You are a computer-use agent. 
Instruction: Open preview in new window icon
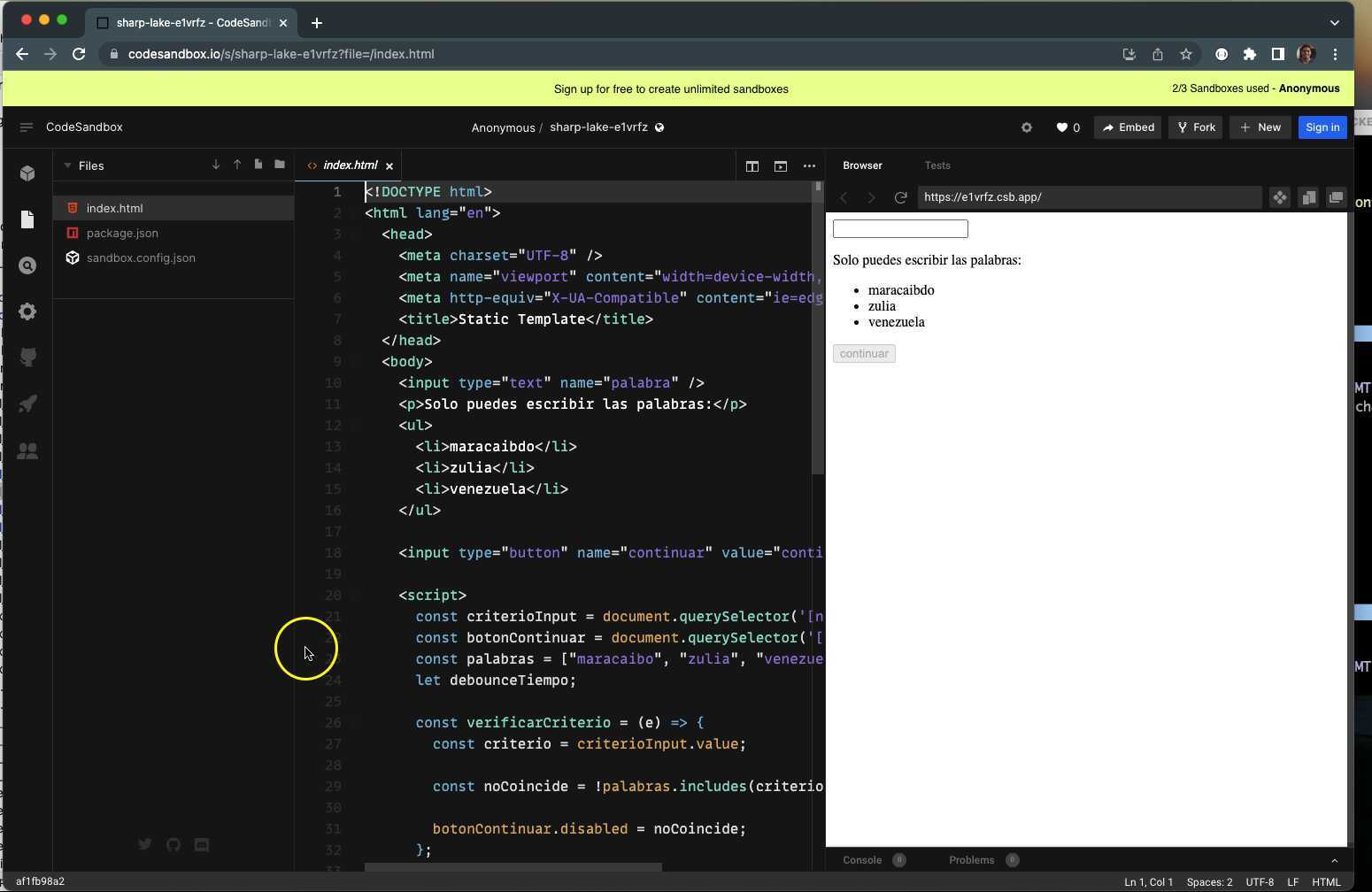(x=1336, y=197)
